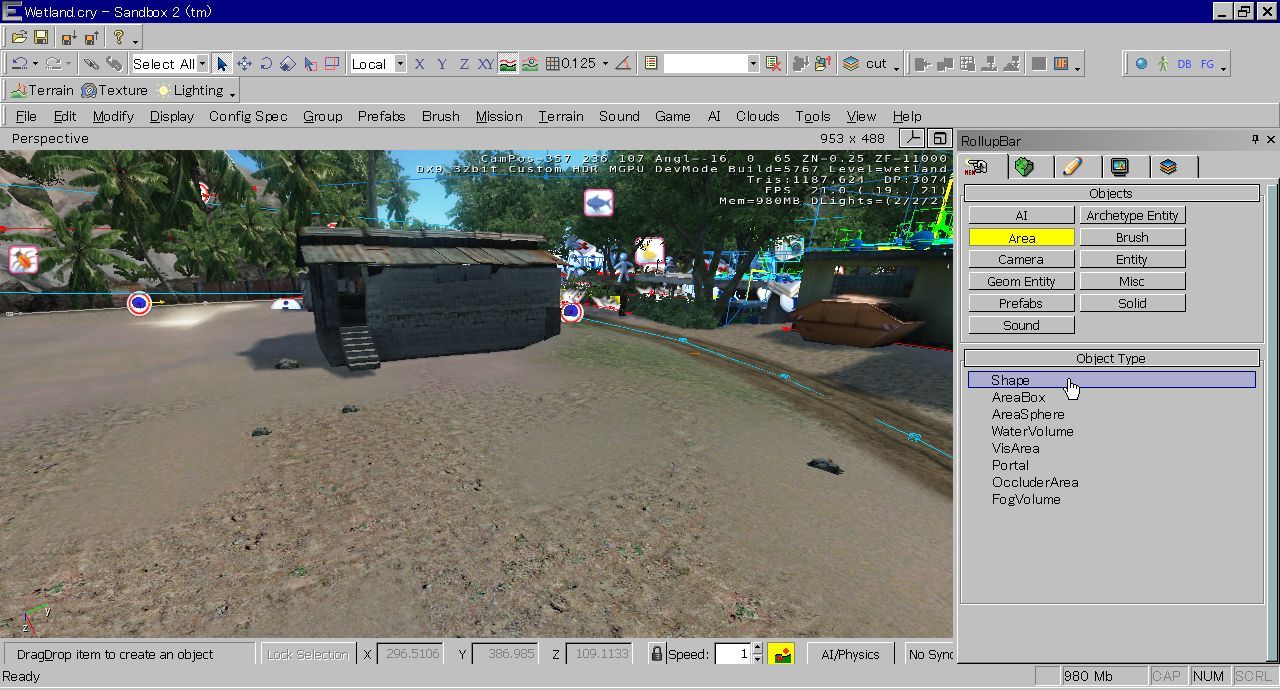Open the File menu
This screenshot has height=690, width=1280.
tap(27, 116)
